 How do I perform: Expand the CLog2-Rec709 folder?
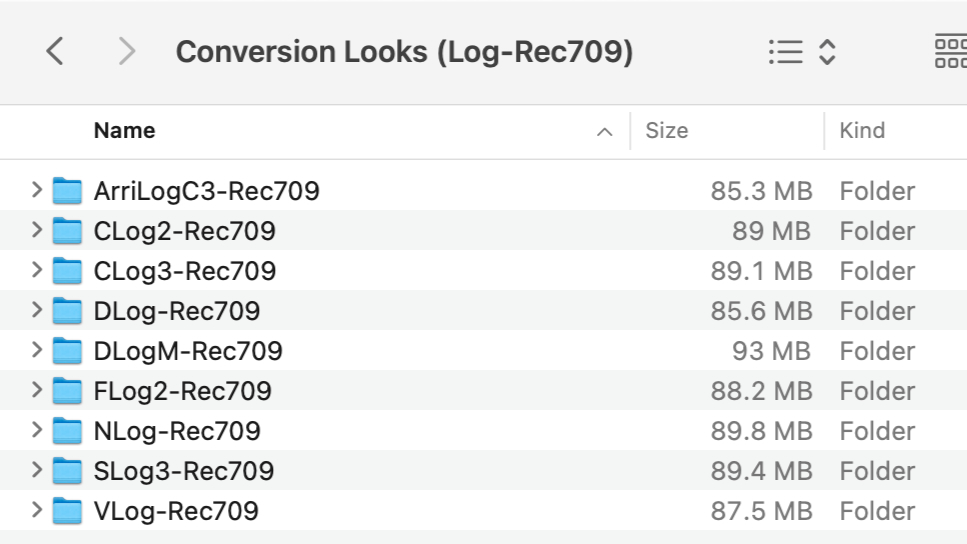[x=36, y=230]
